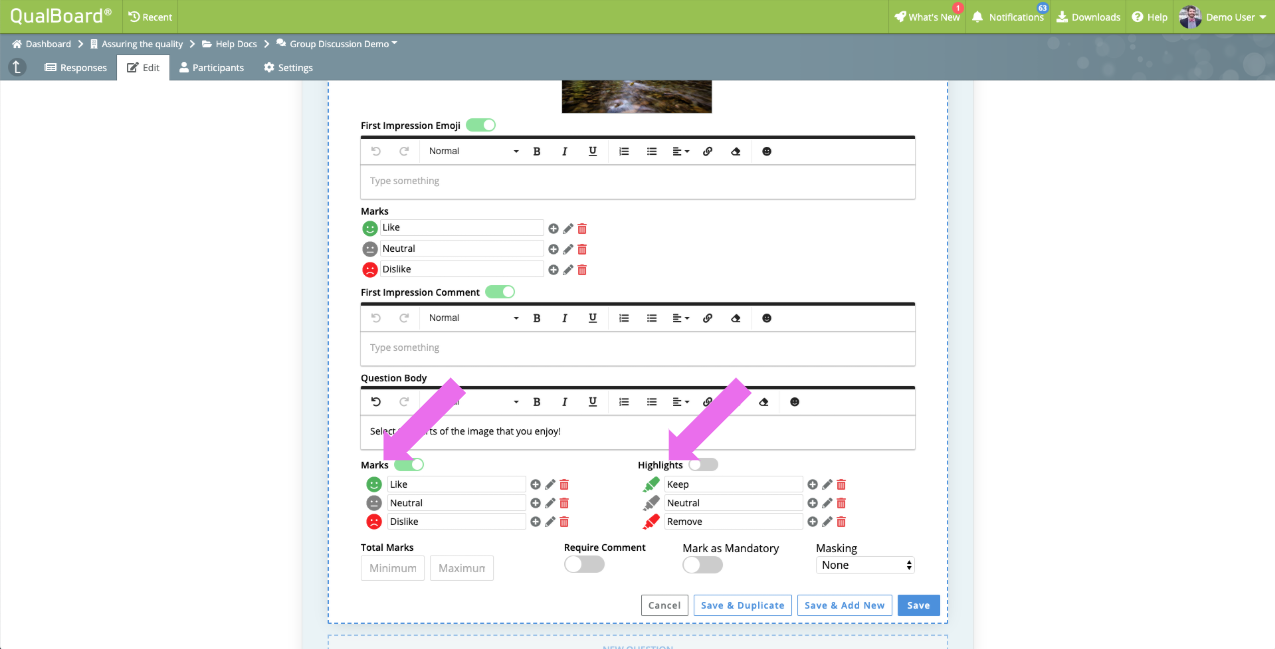This screenshot has height=649, width=1275.
Task: Edit the lower Dislike mark
Action: (550, 522)
